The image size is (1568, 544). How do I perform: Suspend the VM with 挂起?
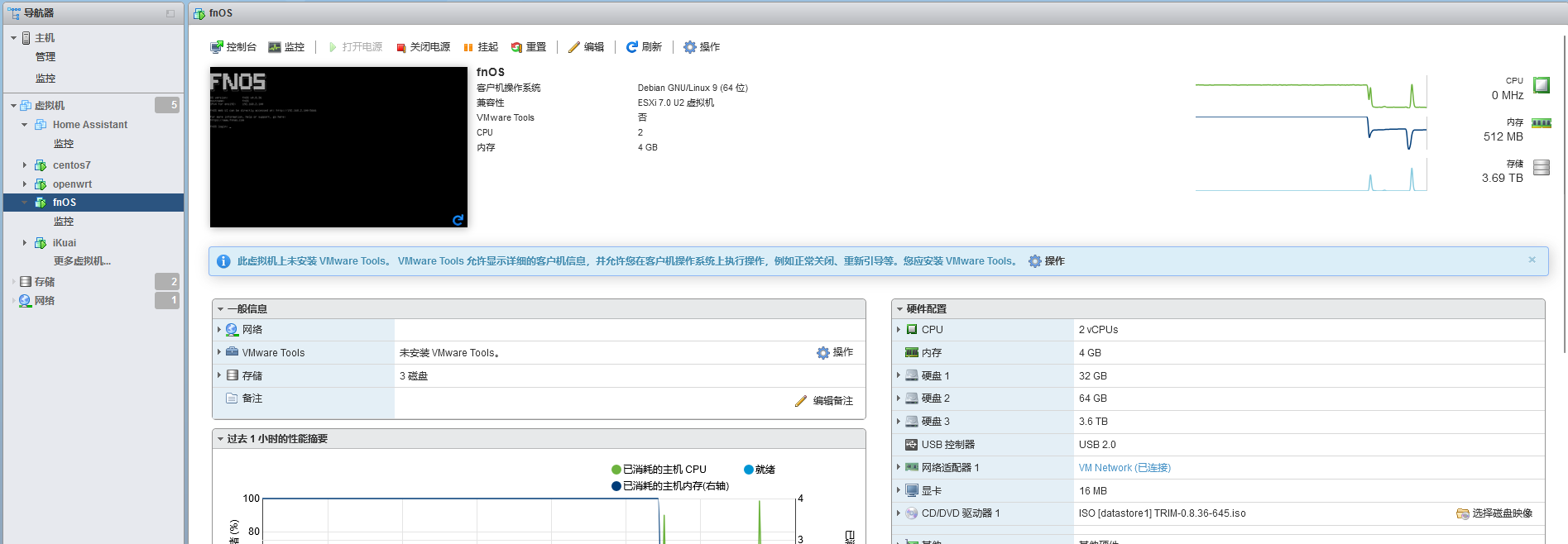[x=481, y=47]
